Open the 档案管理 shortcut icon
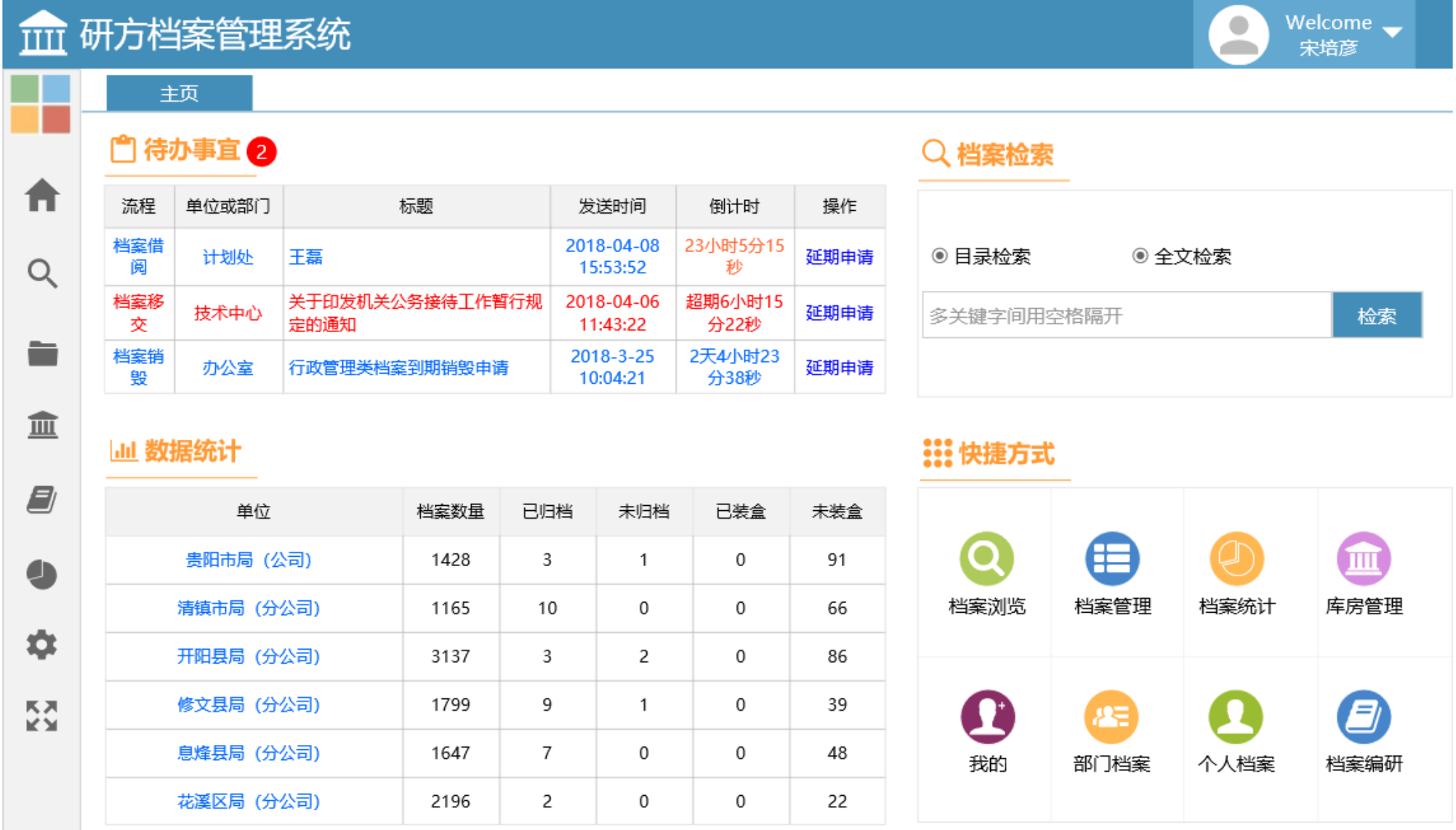Screen dimensions: 1456x830 [x=1112, y=558]
